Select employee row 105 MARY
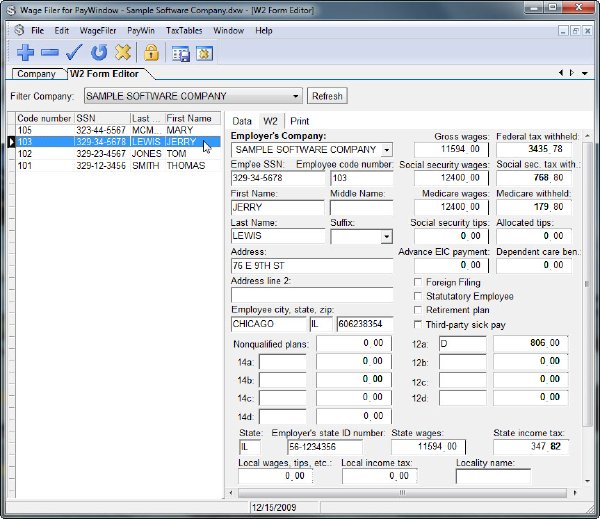Screen dimensions: 600x519 118,130
